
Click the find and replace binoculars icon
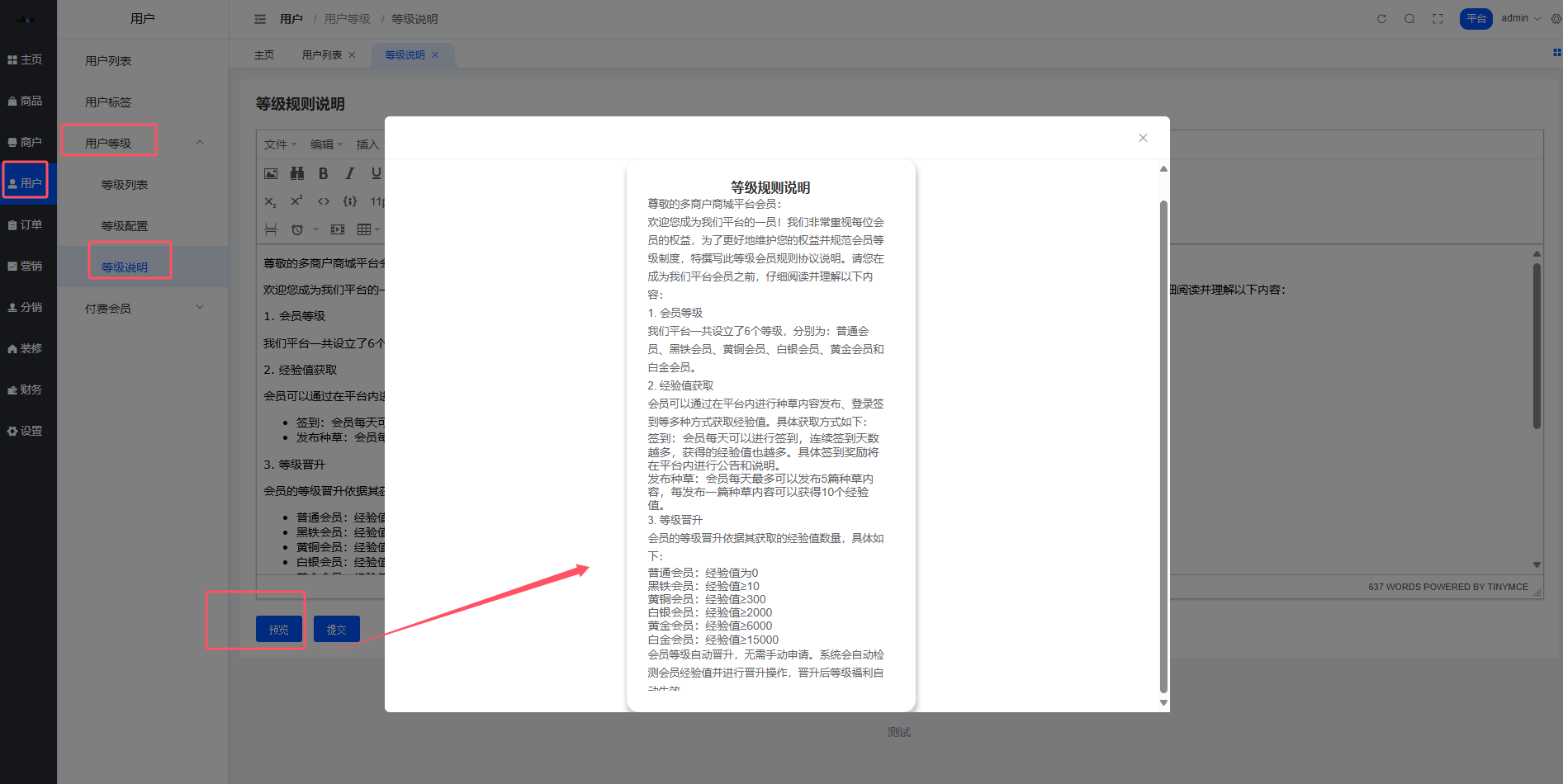point(297,173)
